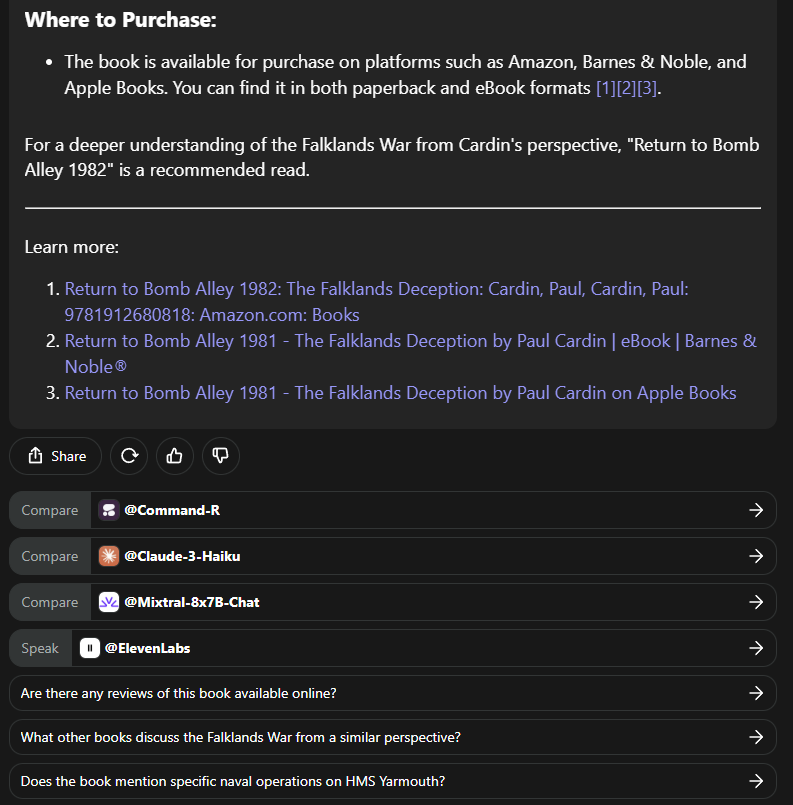Click citation reference [2]
This screenshot has height=805, width=793.
(628, 88)
